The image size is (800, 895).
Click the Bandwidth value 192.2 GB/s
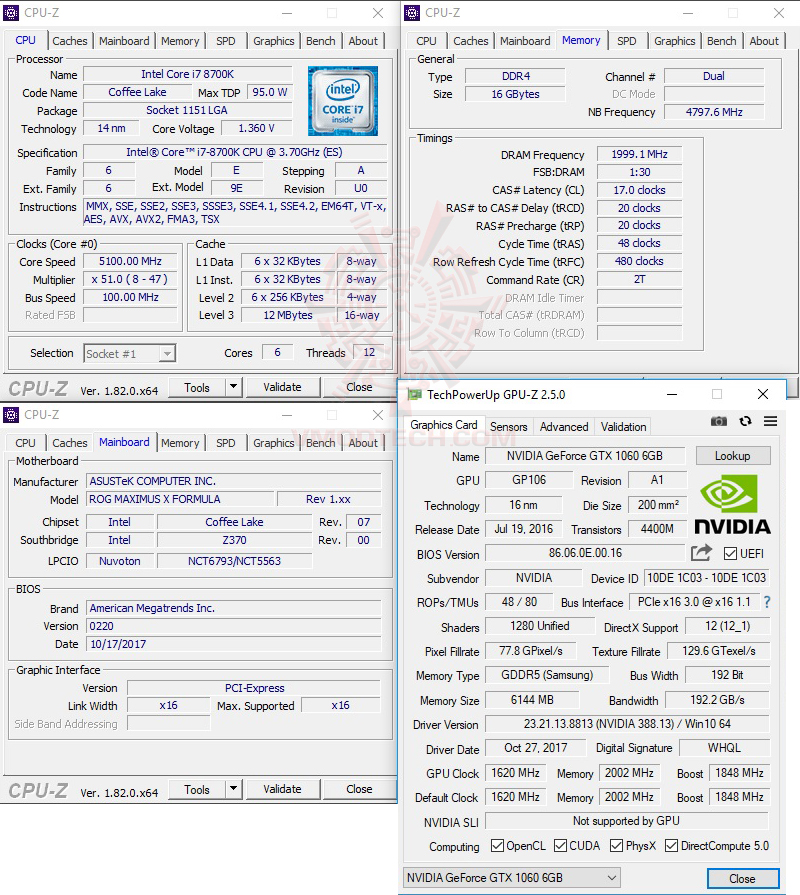tap(717, 700)
